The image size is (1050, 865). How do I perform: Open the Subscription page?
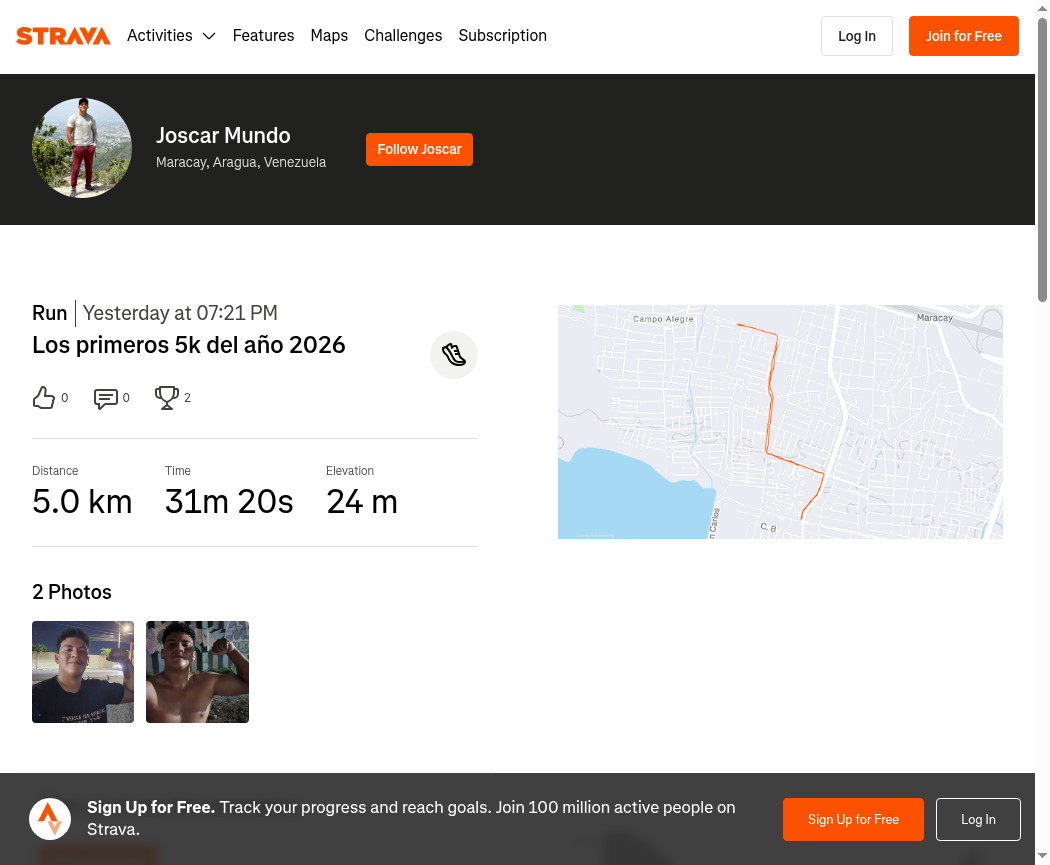[502, 35]
